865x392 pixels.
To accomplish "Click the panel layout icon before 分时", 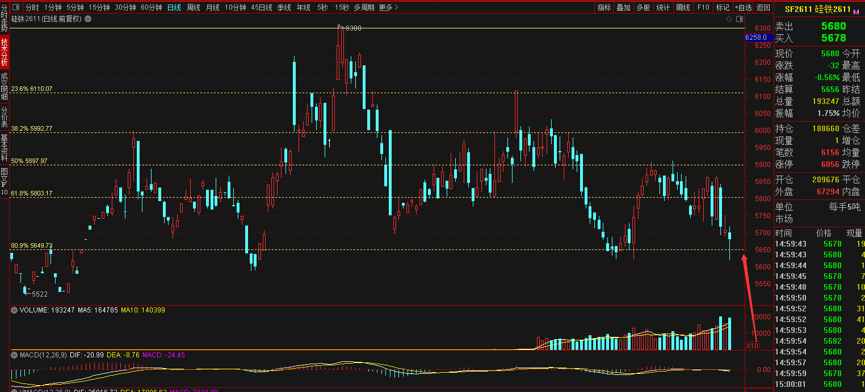I will (15, 8).
